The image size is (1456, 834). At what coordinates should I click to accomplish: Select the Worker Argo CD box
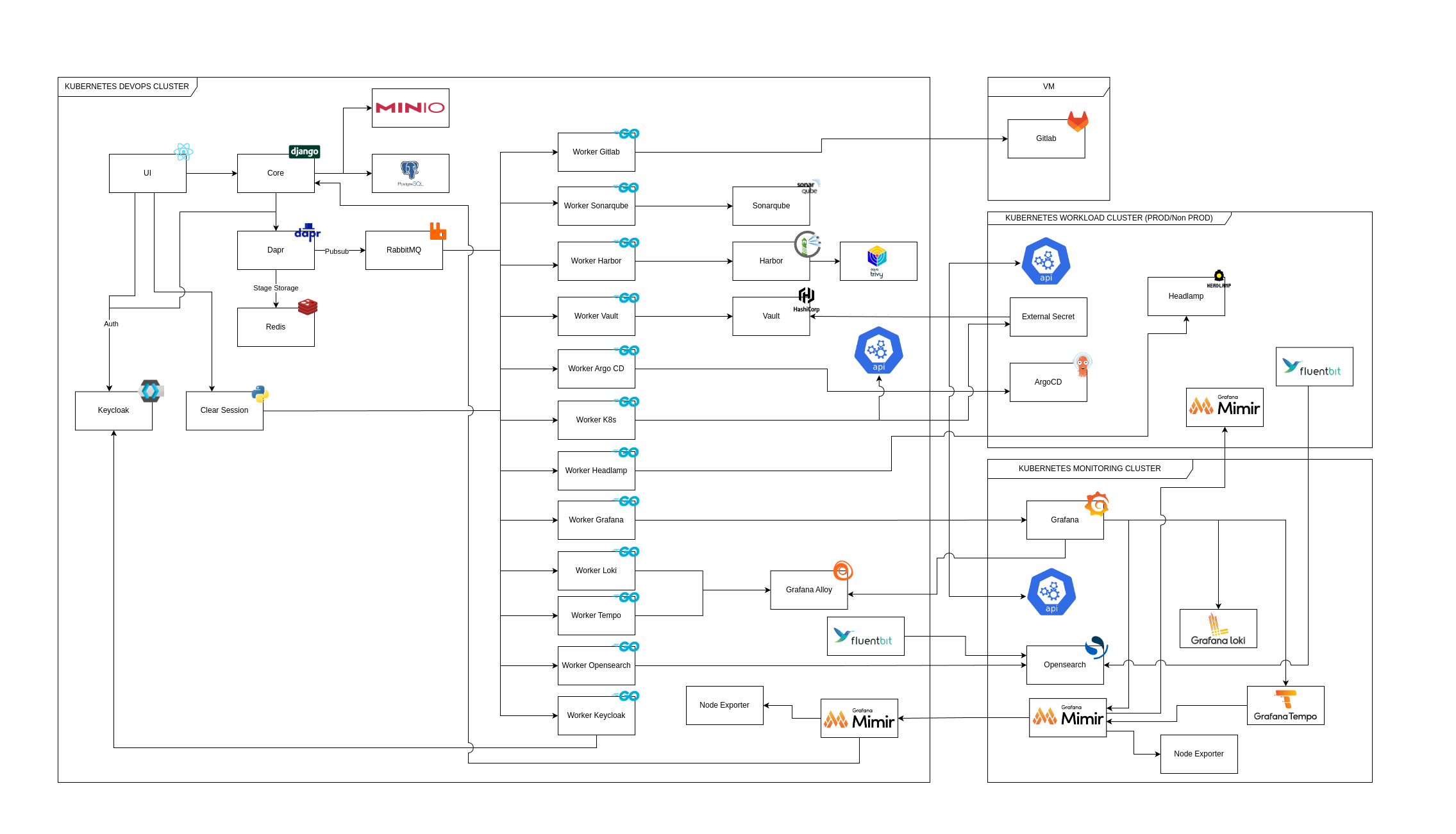click(x=596, y=369)
